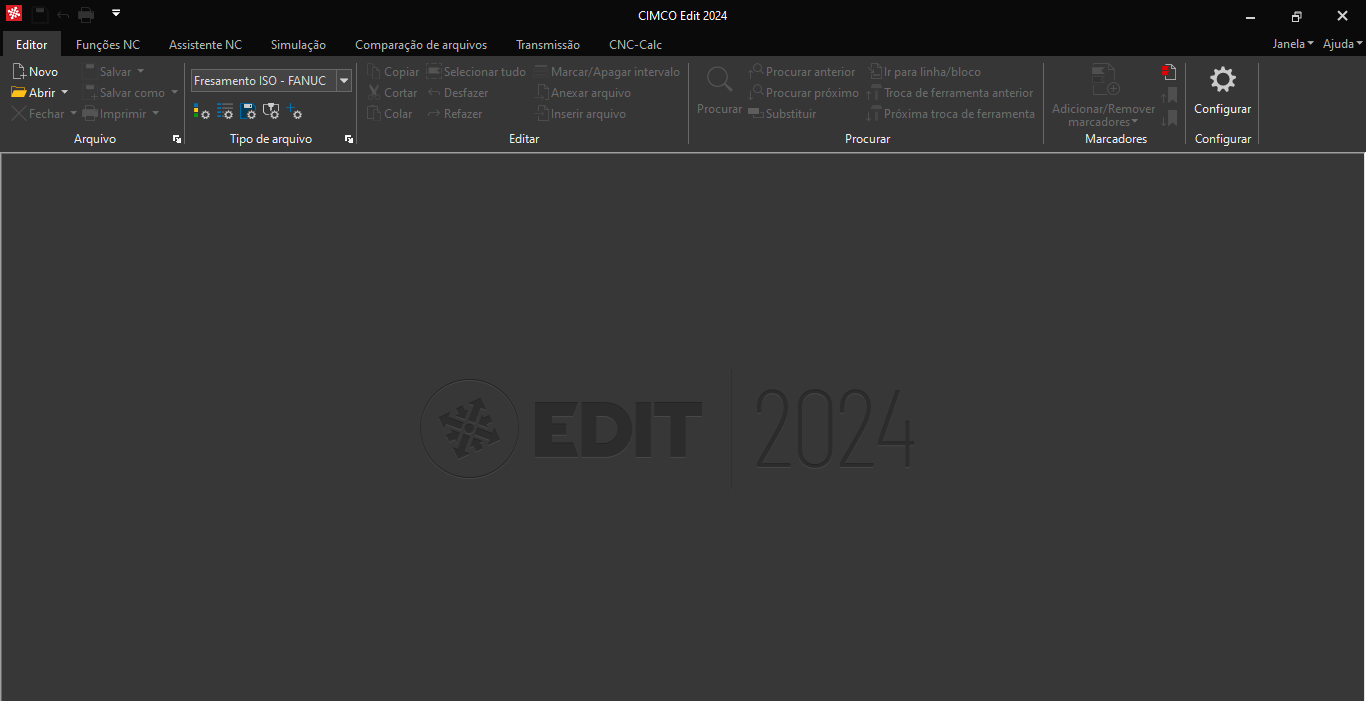Click the colors setup icon under file type

pyautogui.click(x=201, y=112)
